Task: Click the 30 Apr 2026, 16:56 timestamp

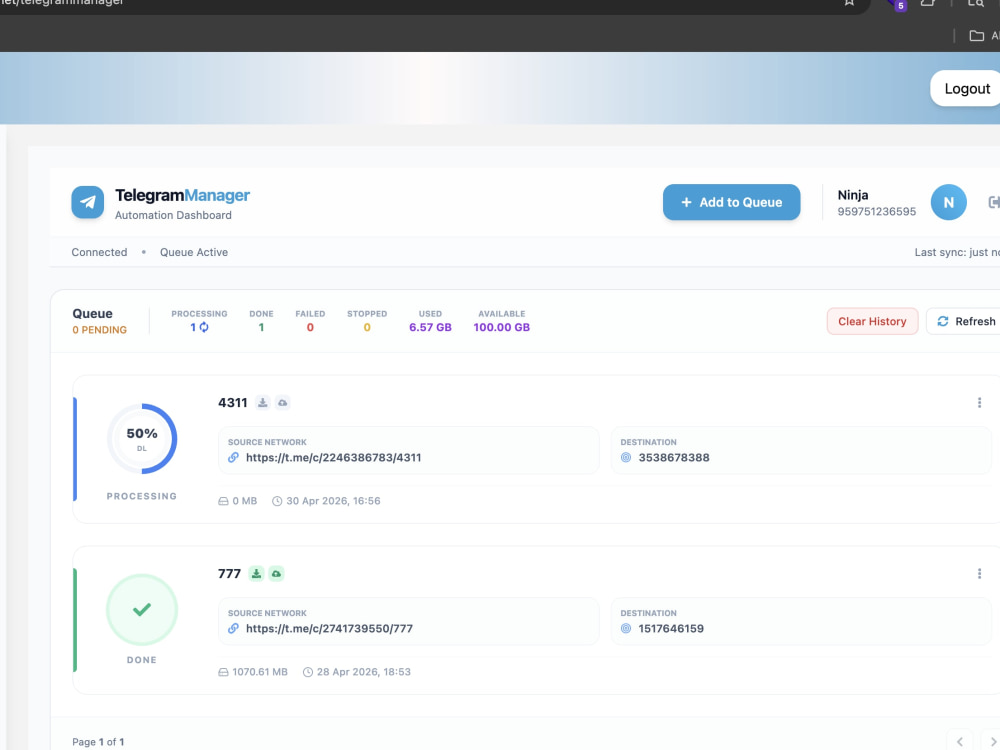Action: pos(333,501)
